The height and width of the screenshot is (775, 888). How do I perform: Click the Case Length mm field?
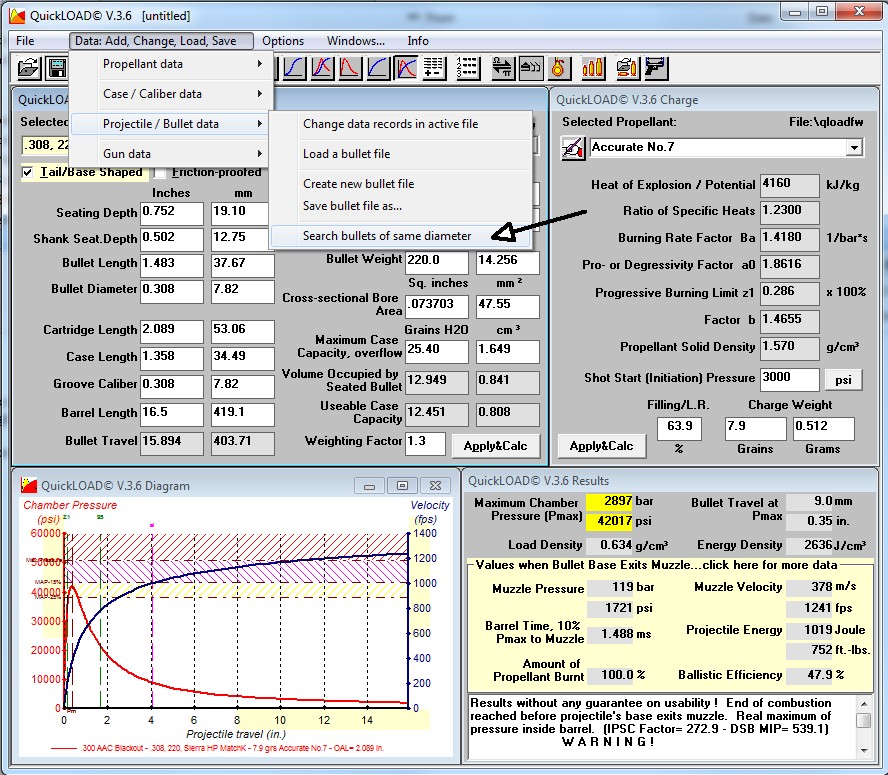(242, 359)
